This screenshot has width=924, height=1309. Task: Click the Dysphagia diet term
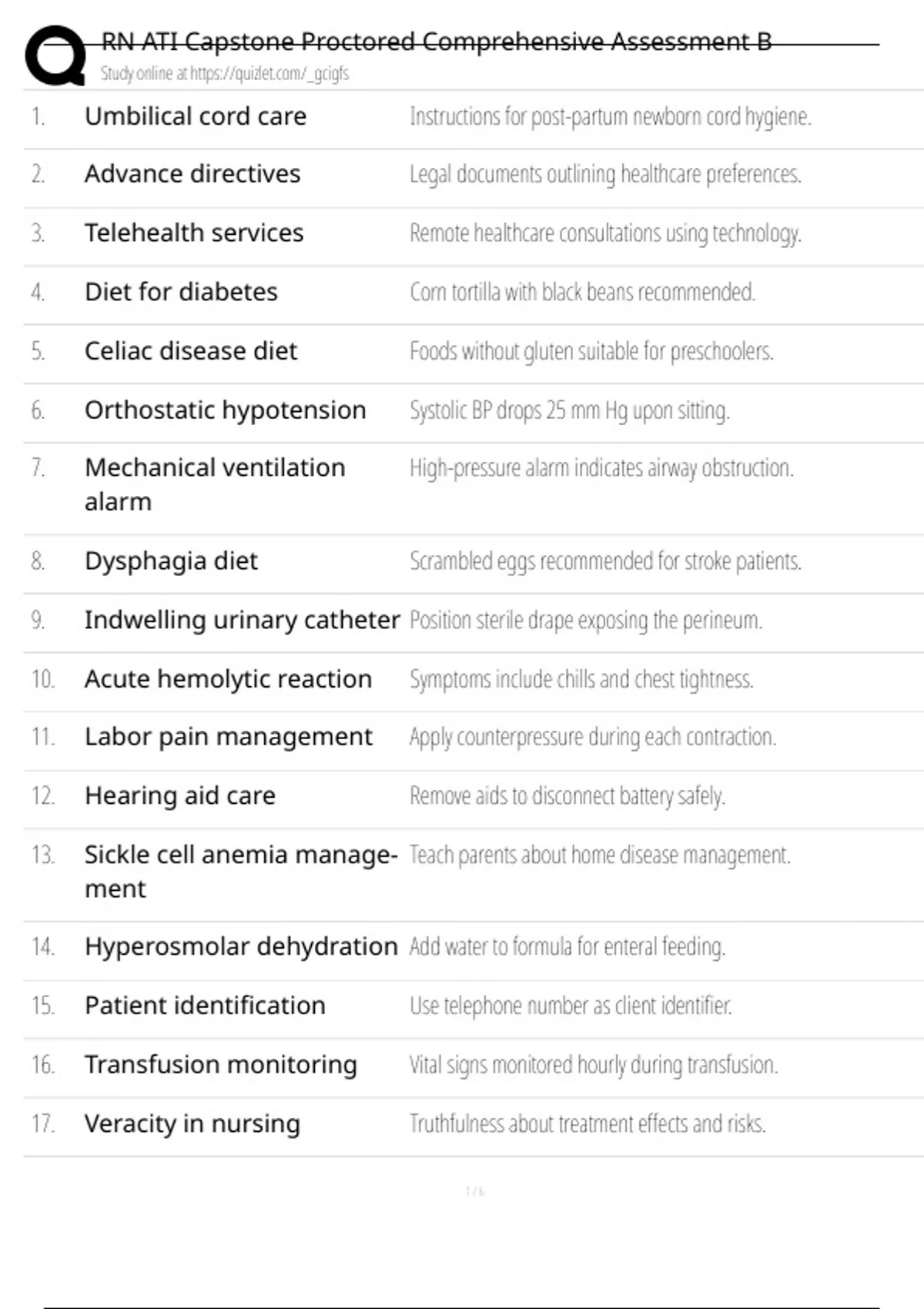(x=171, y=561)
